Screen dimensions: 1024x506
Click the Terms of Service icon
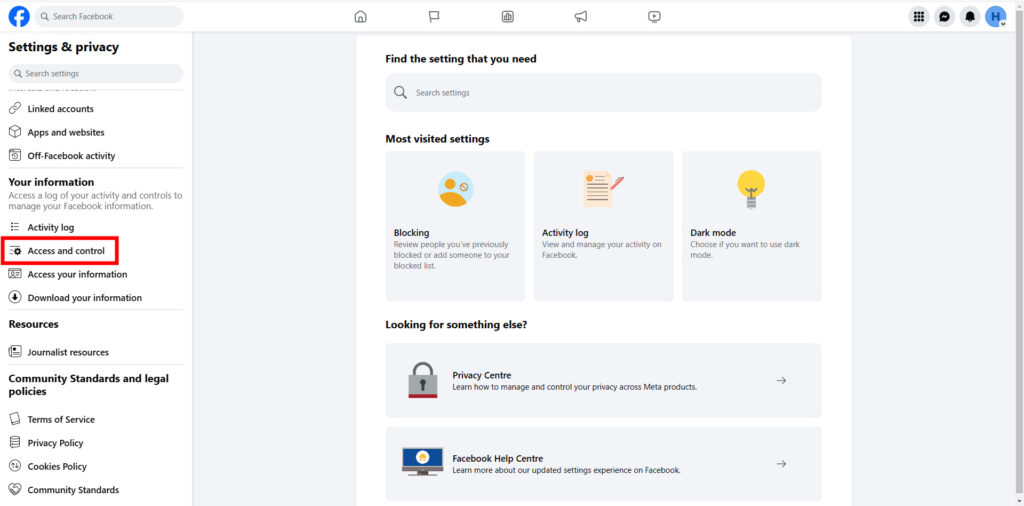click(x=15, y=419)
